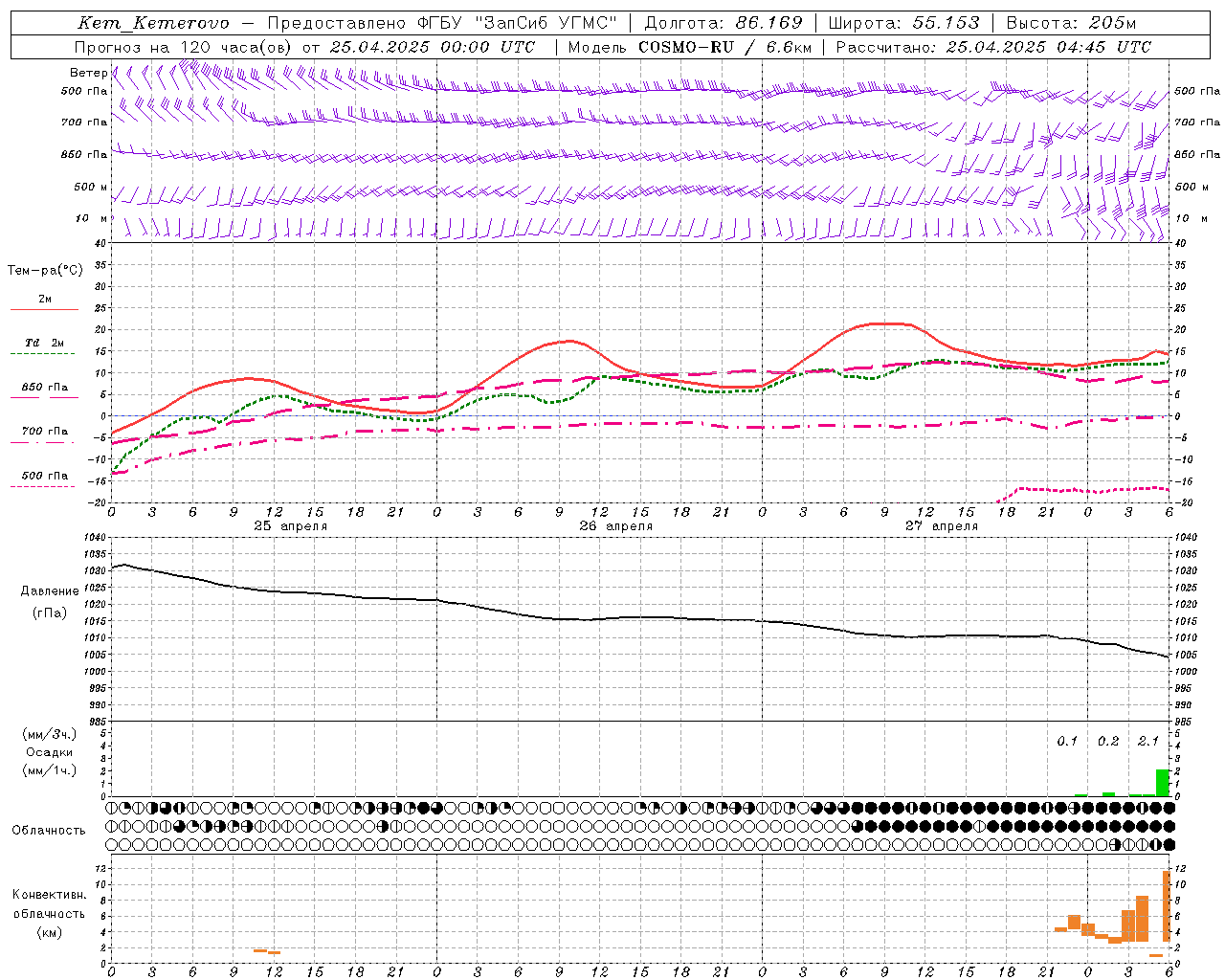Select the 'Td 2м' dew point legend label
This screenshot has height=980, width=1225.
[45, 343]
